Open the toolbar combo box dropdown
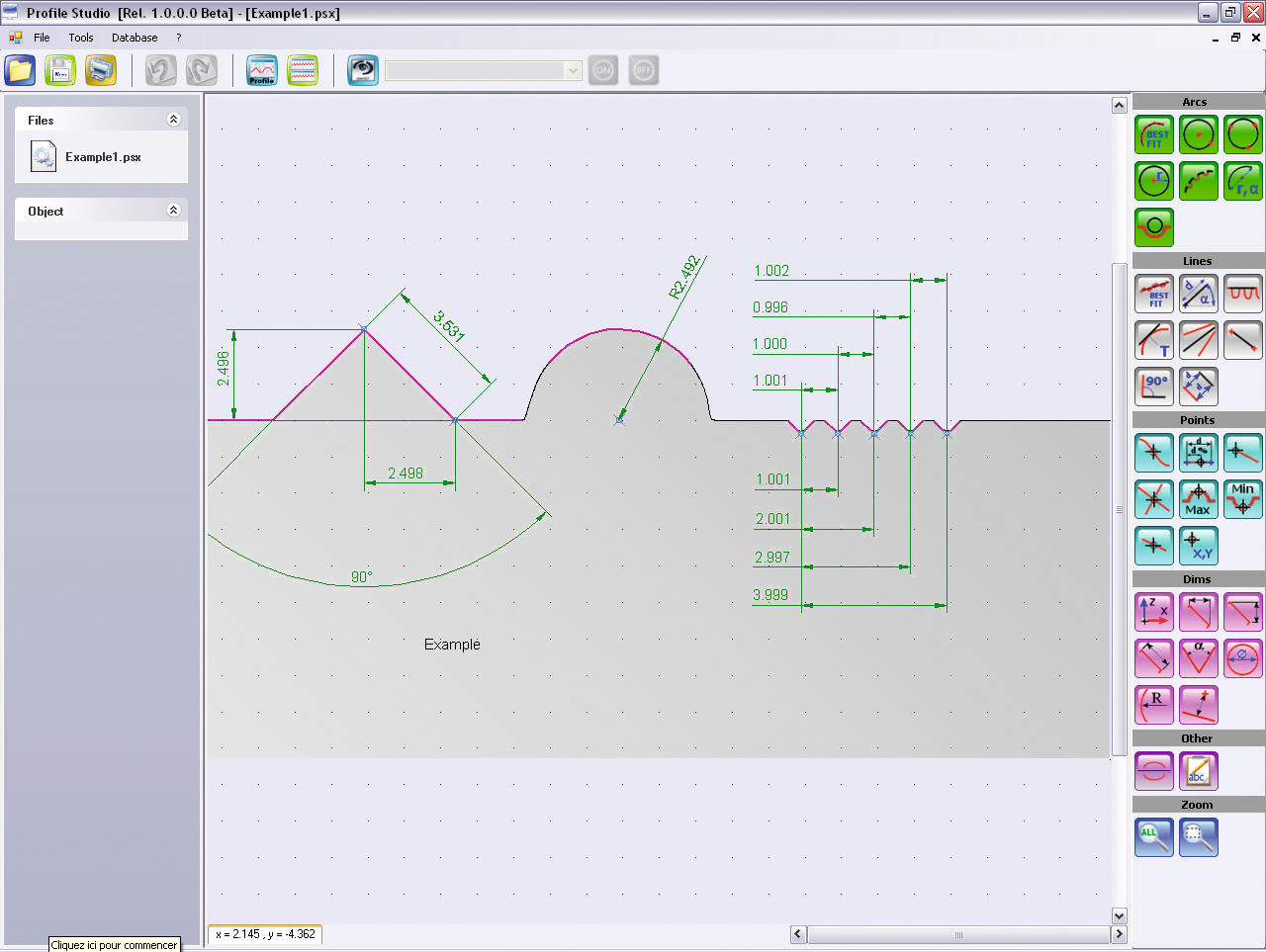This screenshot has width=1266, height=952. click(573, 70)
